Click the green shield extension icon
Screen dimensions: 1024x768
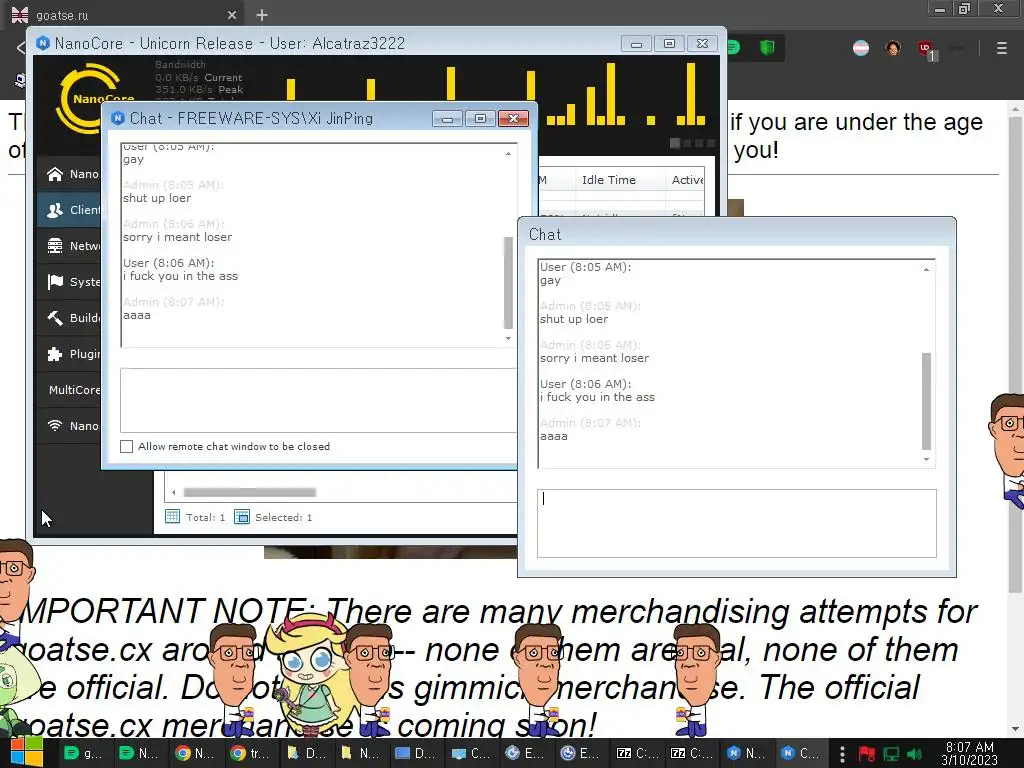click(x=767, y=47)
